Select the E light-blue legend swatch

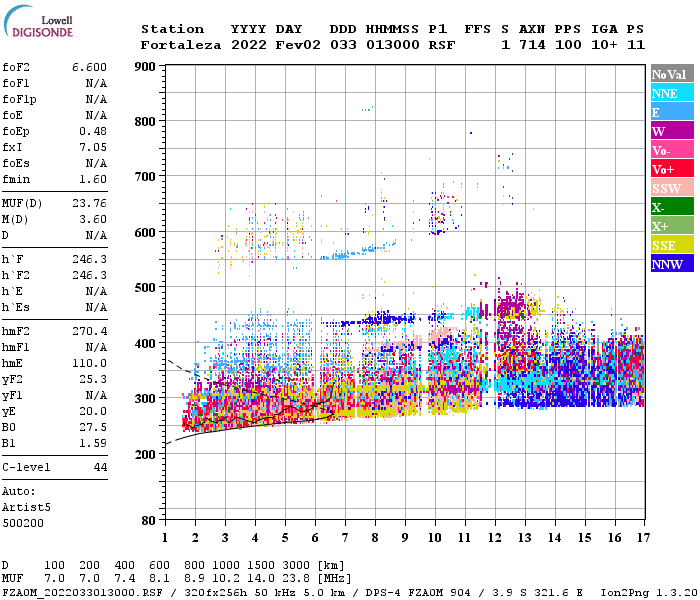coord(672,112)
